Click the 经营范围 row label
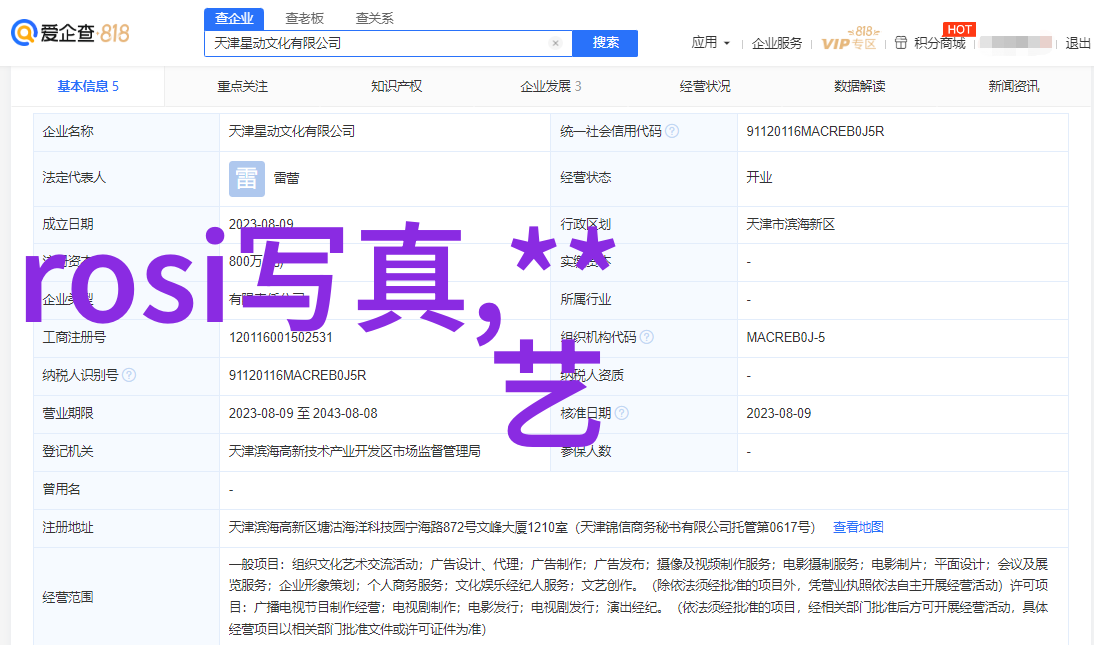This screenshot has width=1094, height=645. [68, 598]
